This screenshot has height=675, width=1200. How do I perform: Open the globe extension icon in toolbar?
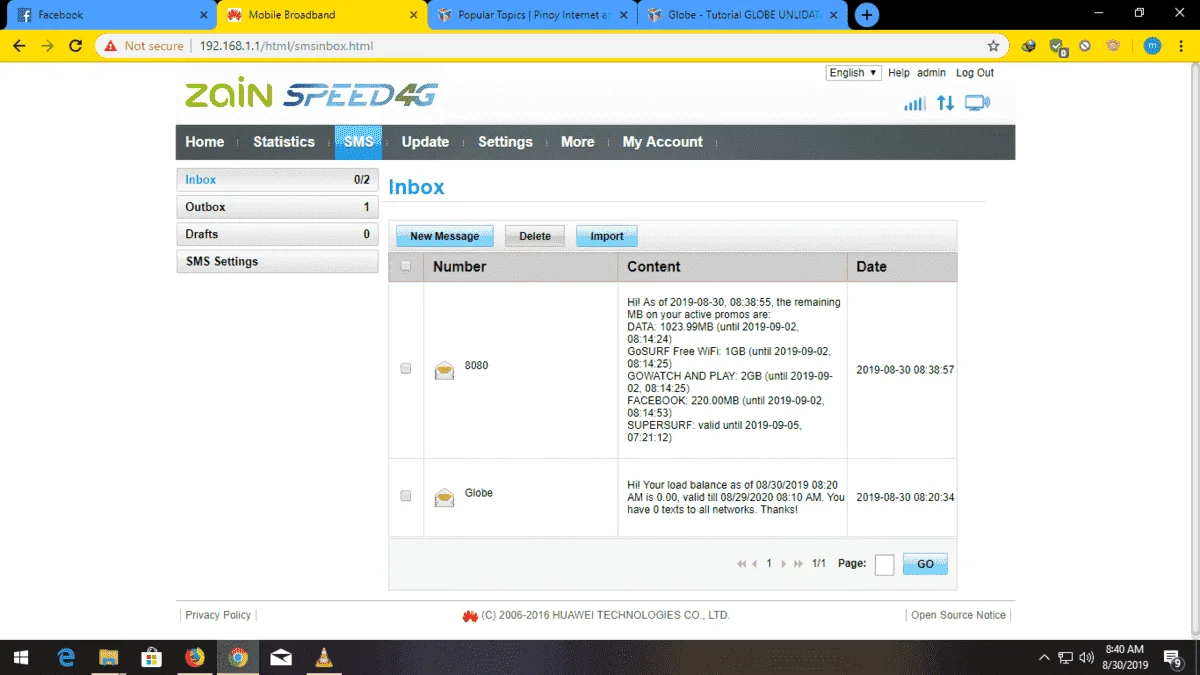point(1029,46)
